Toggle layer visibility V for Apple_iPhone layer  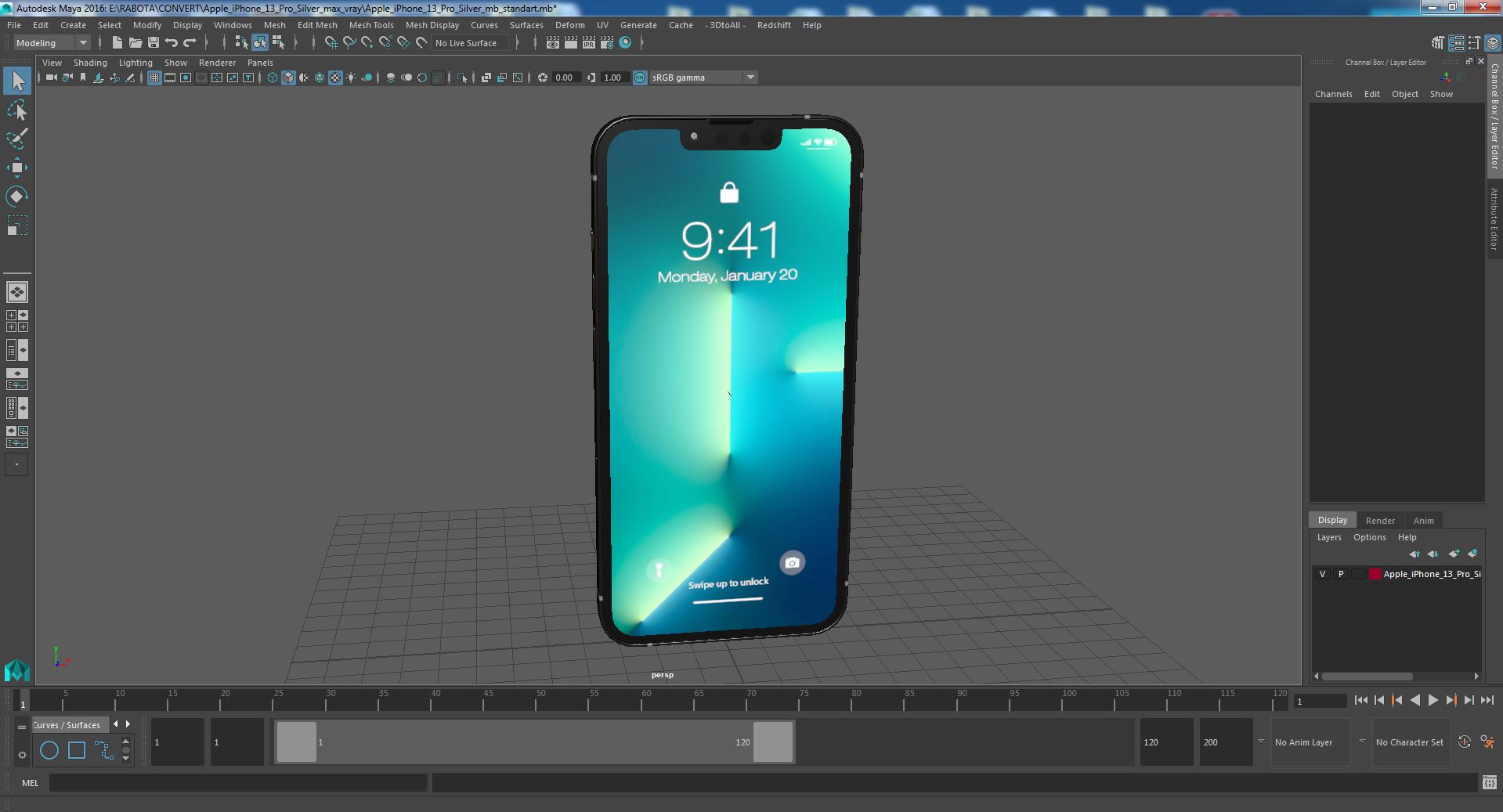tap(1323, 574)
